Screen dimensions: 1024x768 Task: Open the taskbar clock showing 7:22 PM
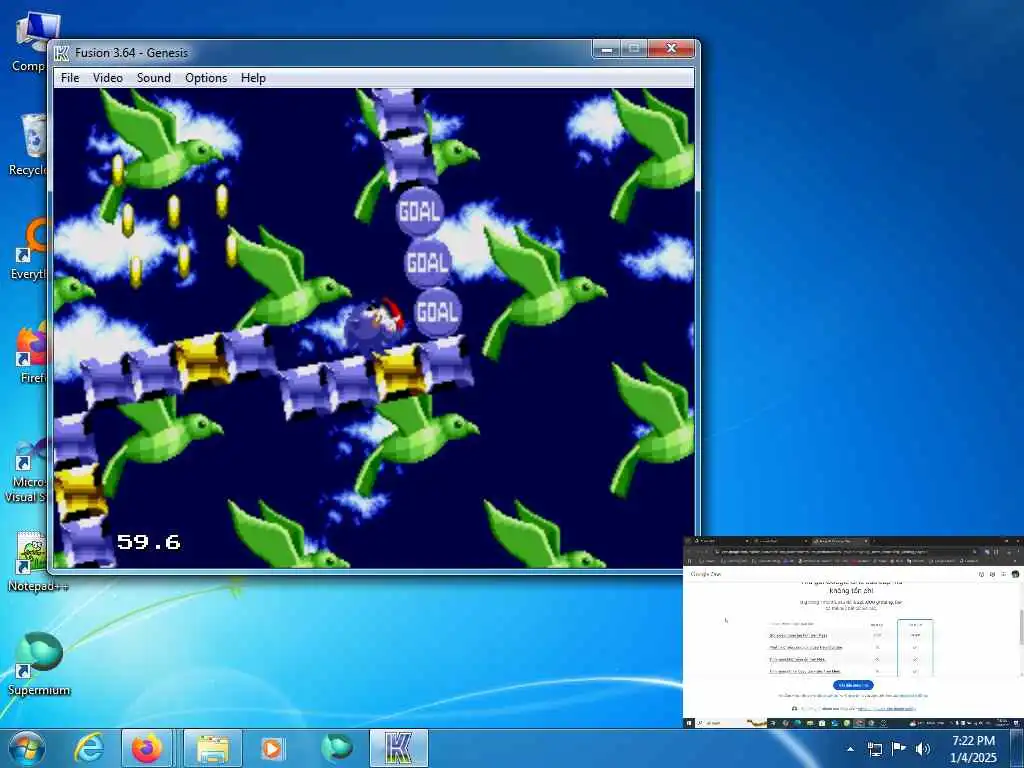point(973,748)
